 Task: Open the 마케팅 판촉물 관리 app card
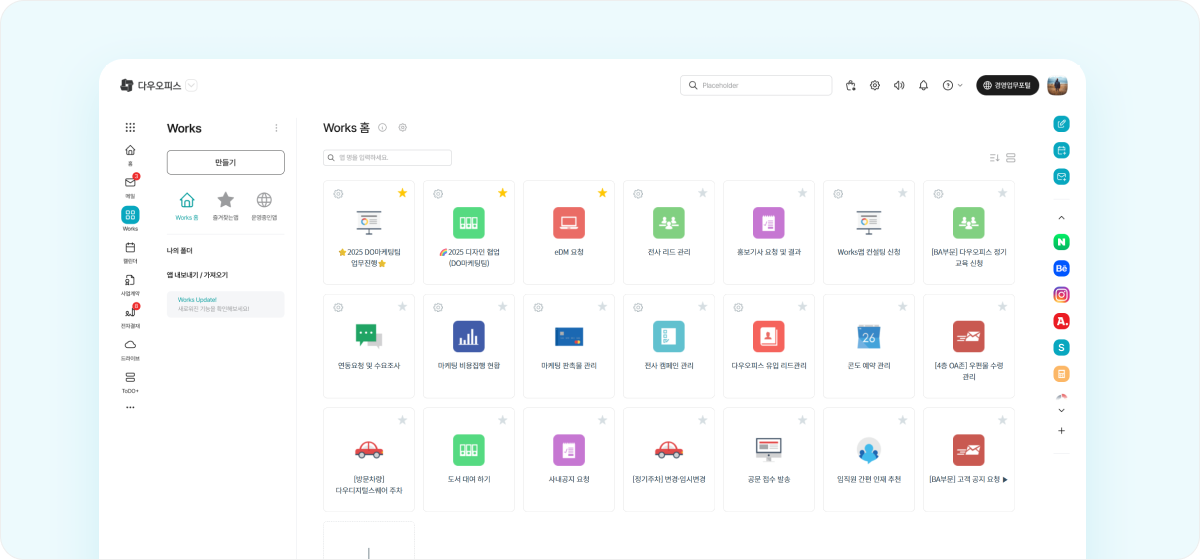click(x=569, y=346)
